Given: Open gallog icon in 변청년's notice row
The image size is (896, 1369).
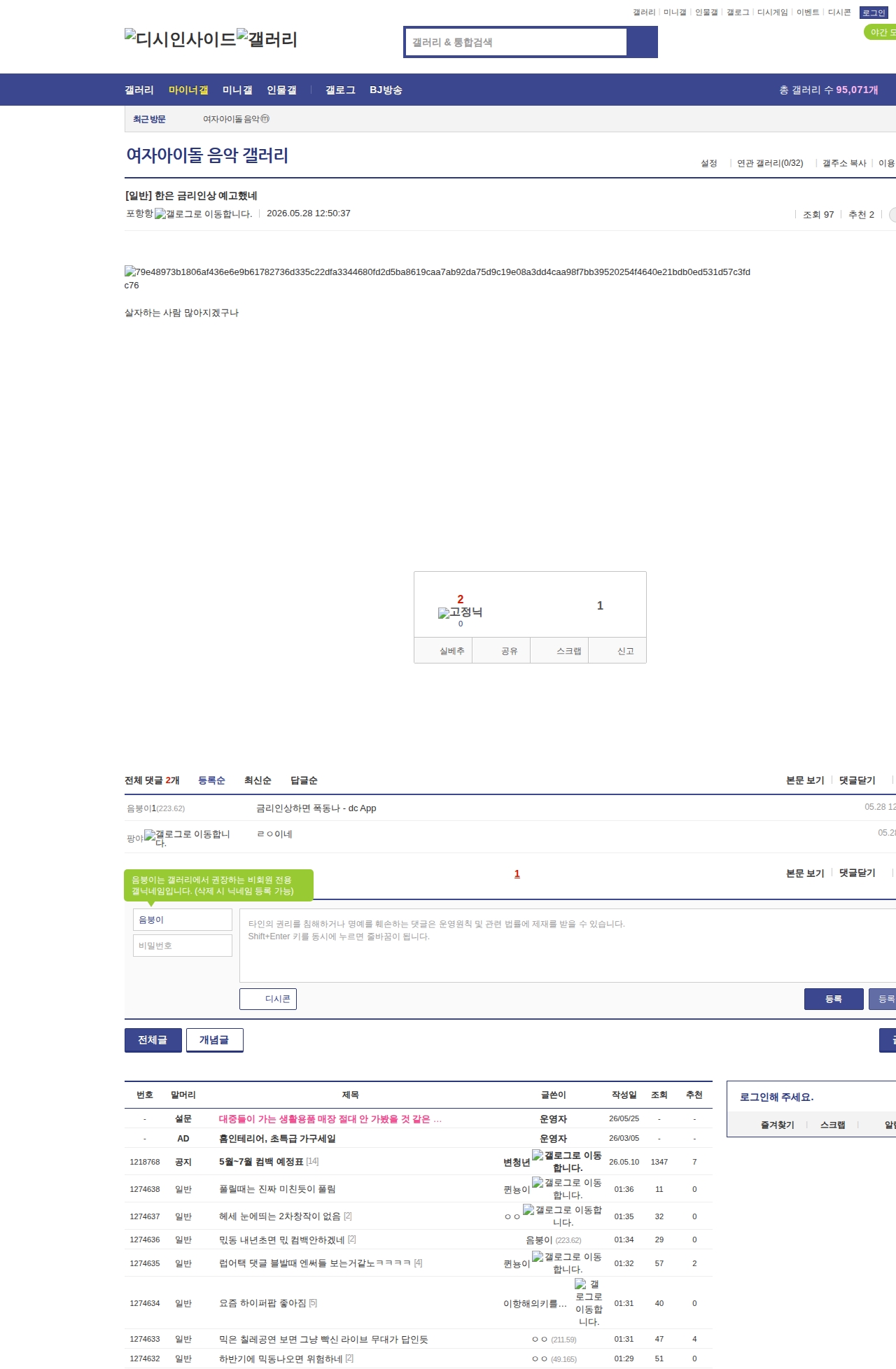Looking at the screenshot, I should point(567,1161).
